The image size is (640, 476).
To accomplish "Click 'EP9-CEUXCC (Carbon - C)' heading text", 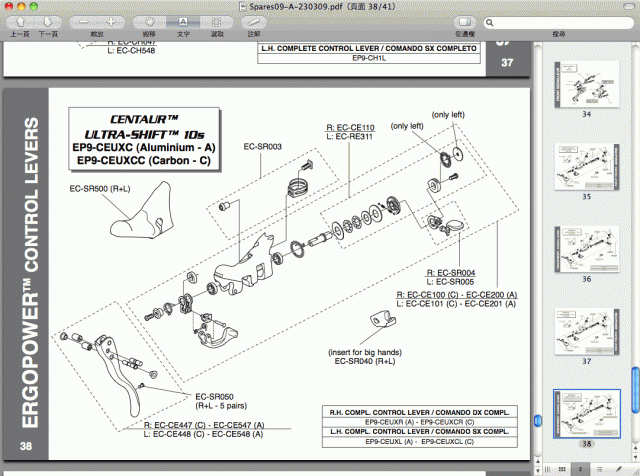I will (144, 160).
